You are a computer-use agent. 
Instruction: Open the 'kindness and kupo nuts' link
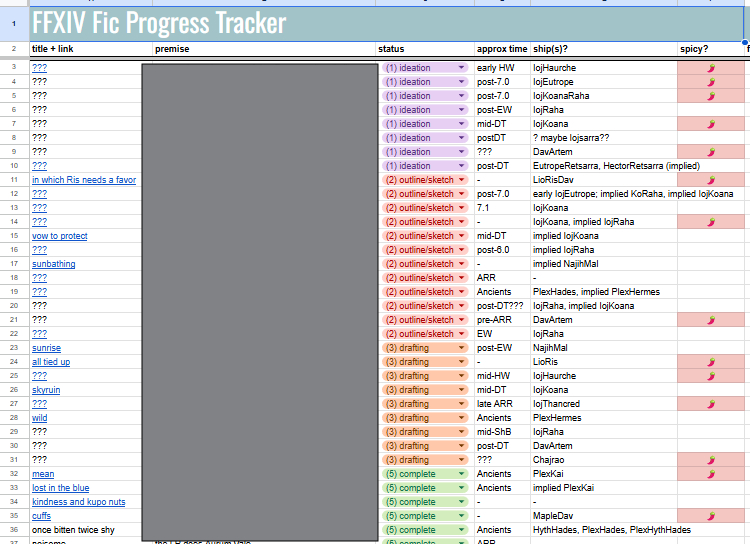coord(78,502)
